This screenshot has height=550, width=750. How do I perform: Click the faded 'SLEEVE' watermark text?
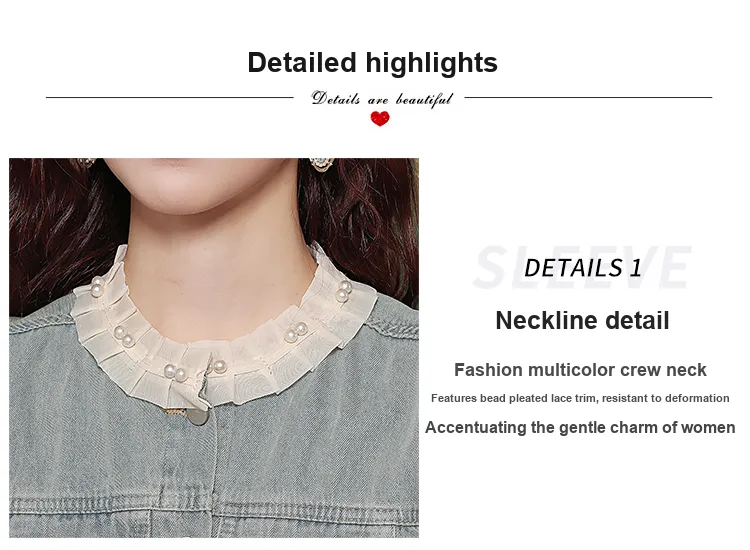582,267
